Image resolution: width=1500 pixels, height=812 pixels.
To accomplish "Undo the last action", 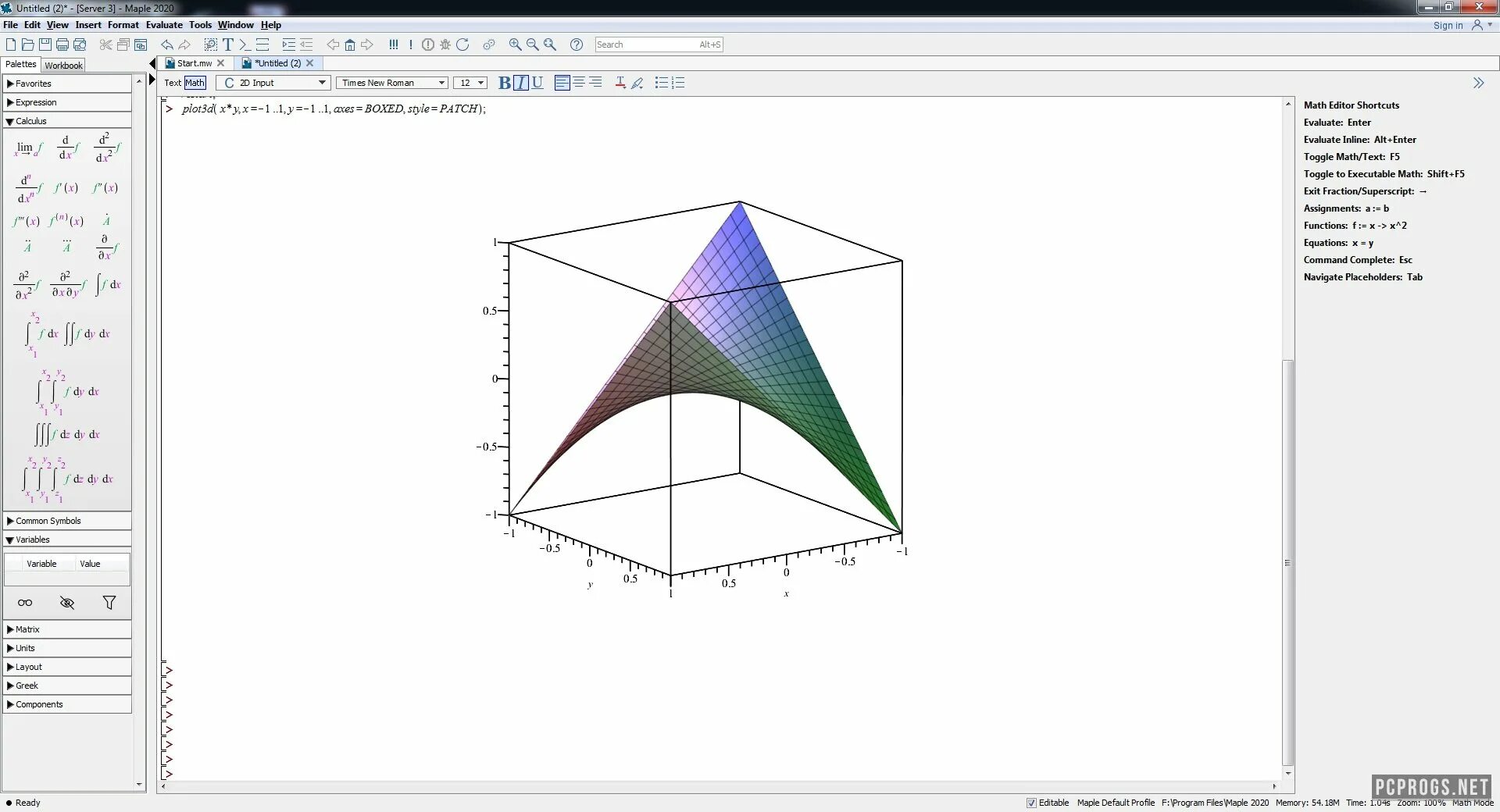I will (x=167, y=45).
